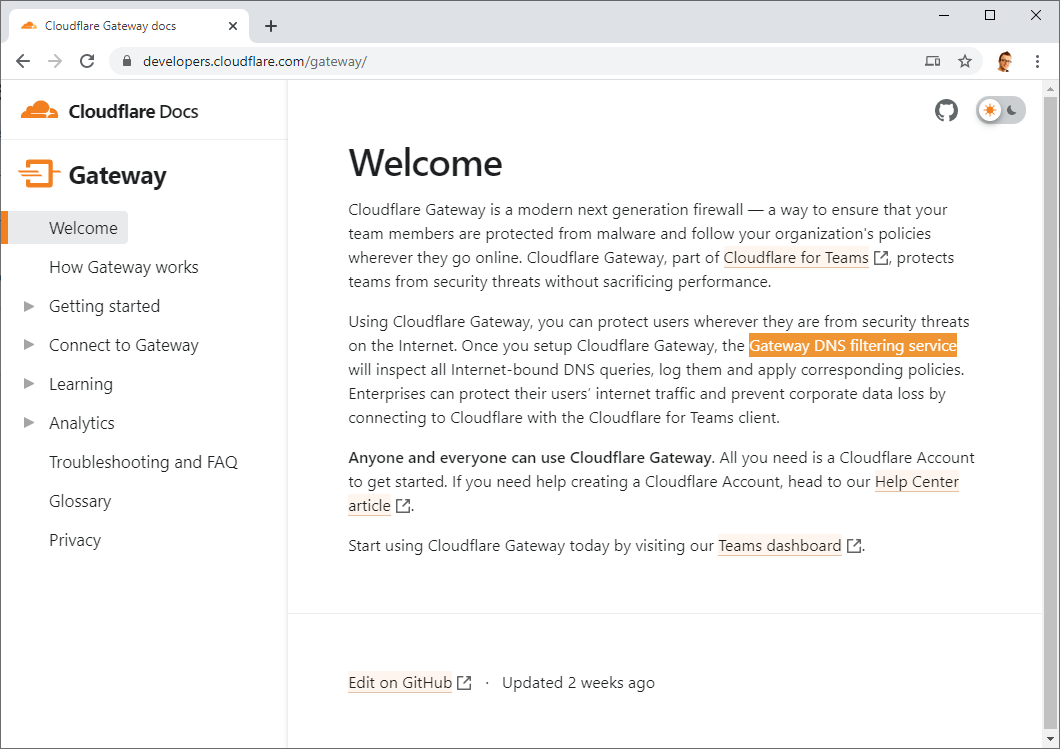Click Edit on GitHub link
Screen dimensions: 1060x749
400,683
